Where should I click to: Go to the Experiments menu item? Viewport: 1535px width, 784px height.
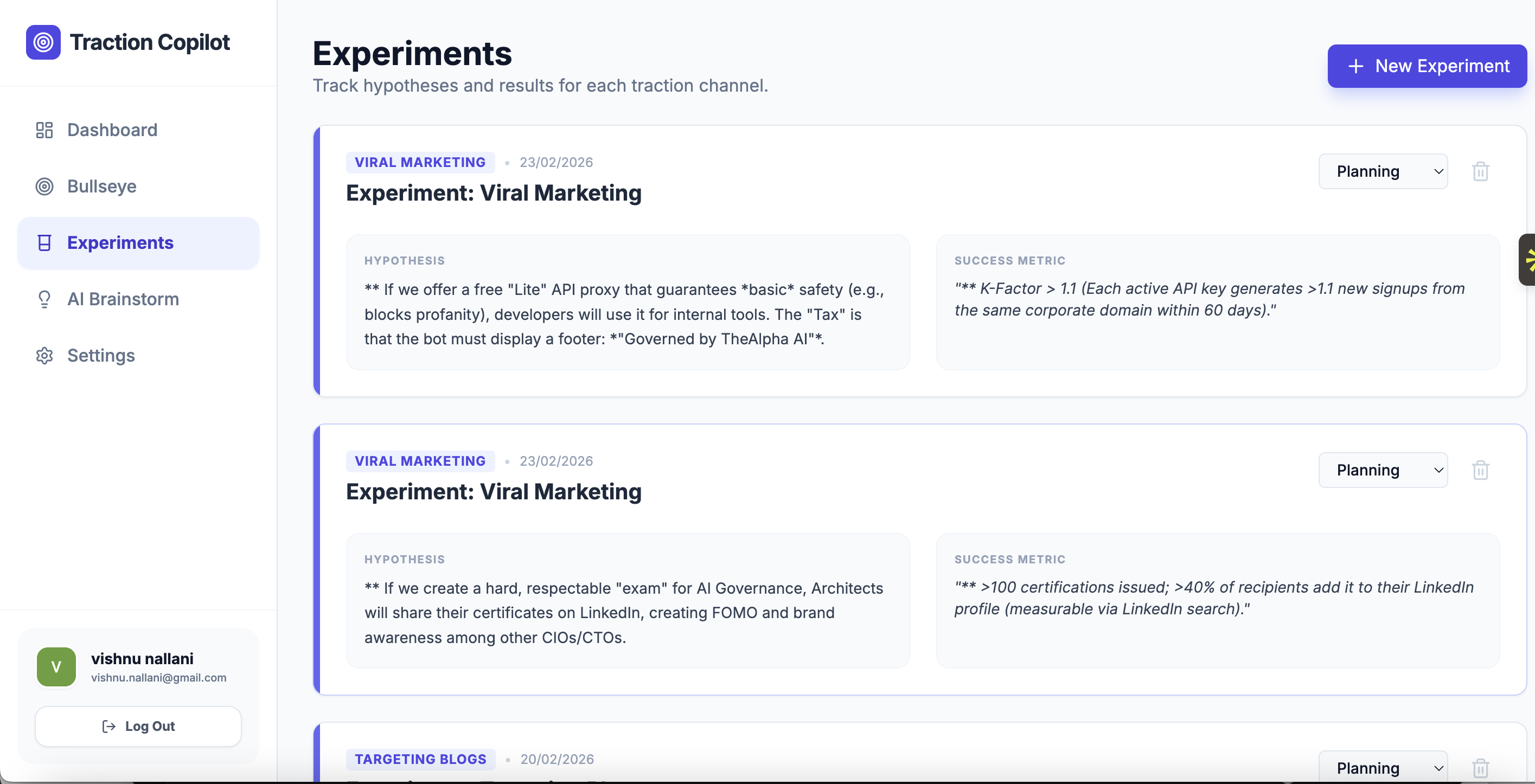pos(120,243)
